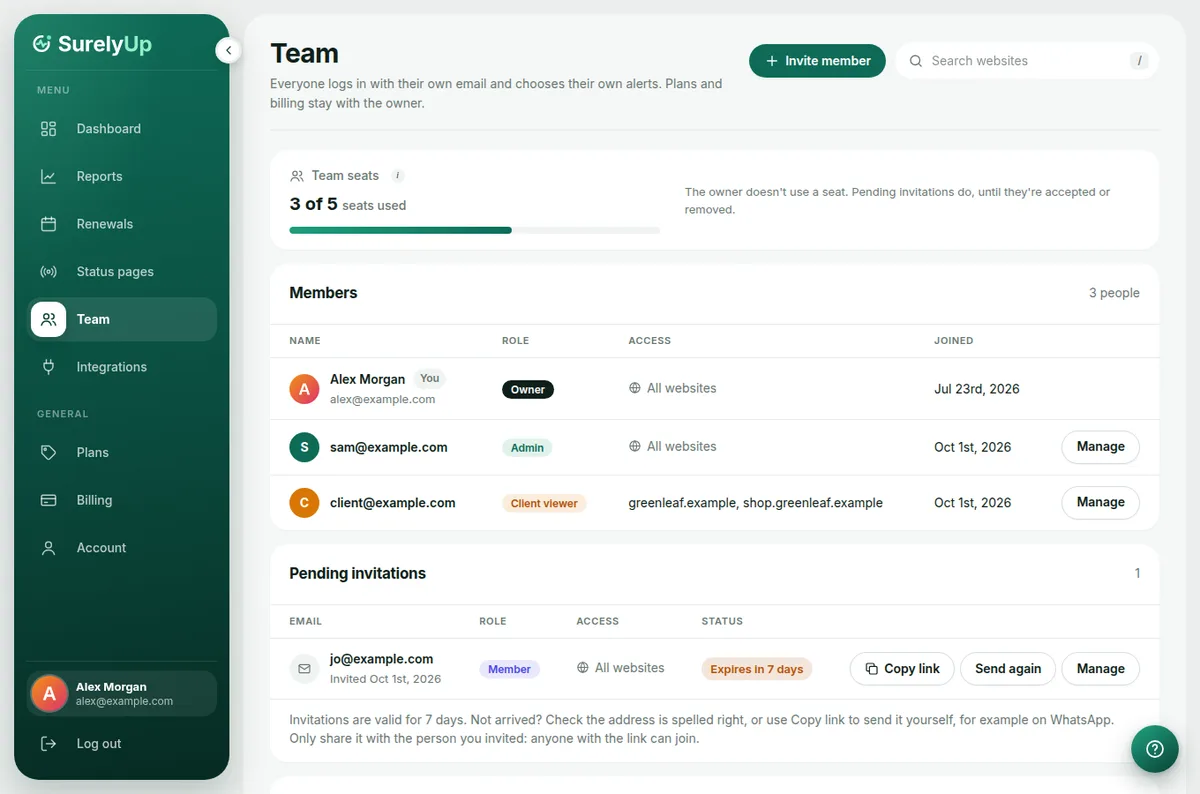Click the Admin role badge

[527, 447]
